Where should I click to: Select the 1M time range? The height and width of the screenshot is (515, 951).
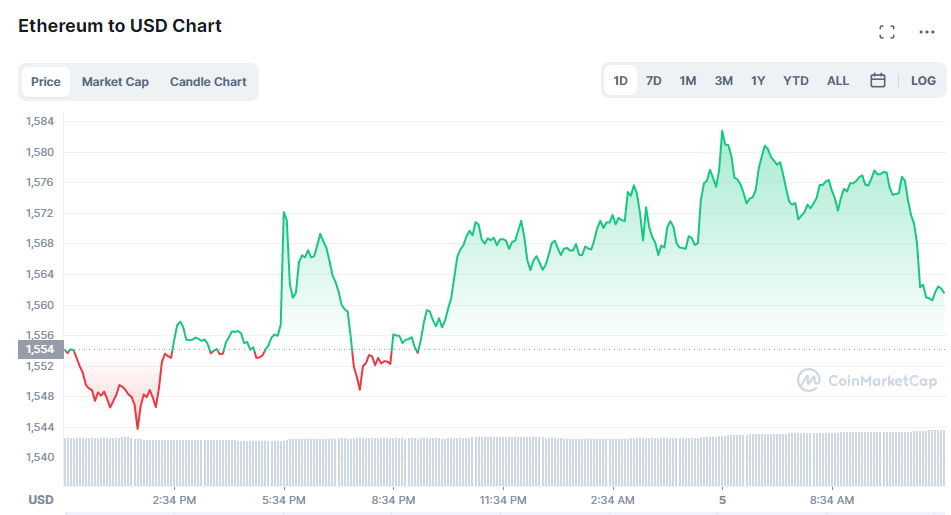pyautogui.click(x=688, y=81)
